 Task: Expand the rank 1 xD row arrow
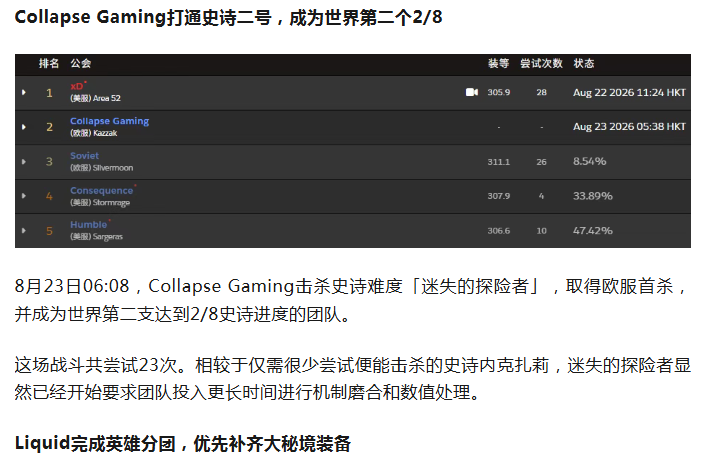tap(24, 92)
